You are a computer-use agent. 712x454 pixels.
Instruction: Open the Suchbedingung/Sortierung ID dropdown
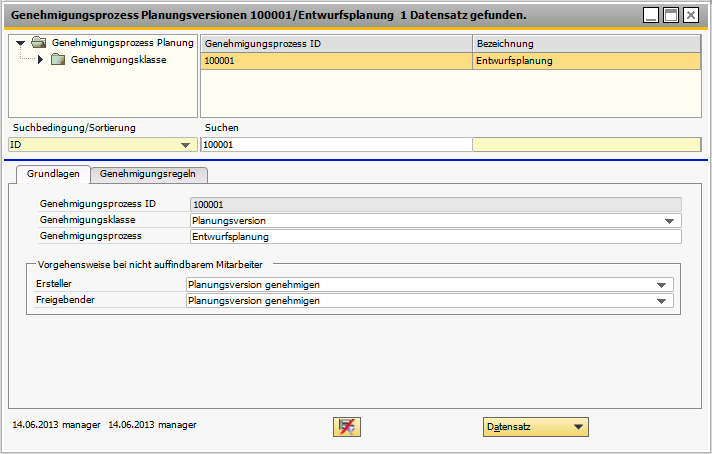[x=185, y=145]
